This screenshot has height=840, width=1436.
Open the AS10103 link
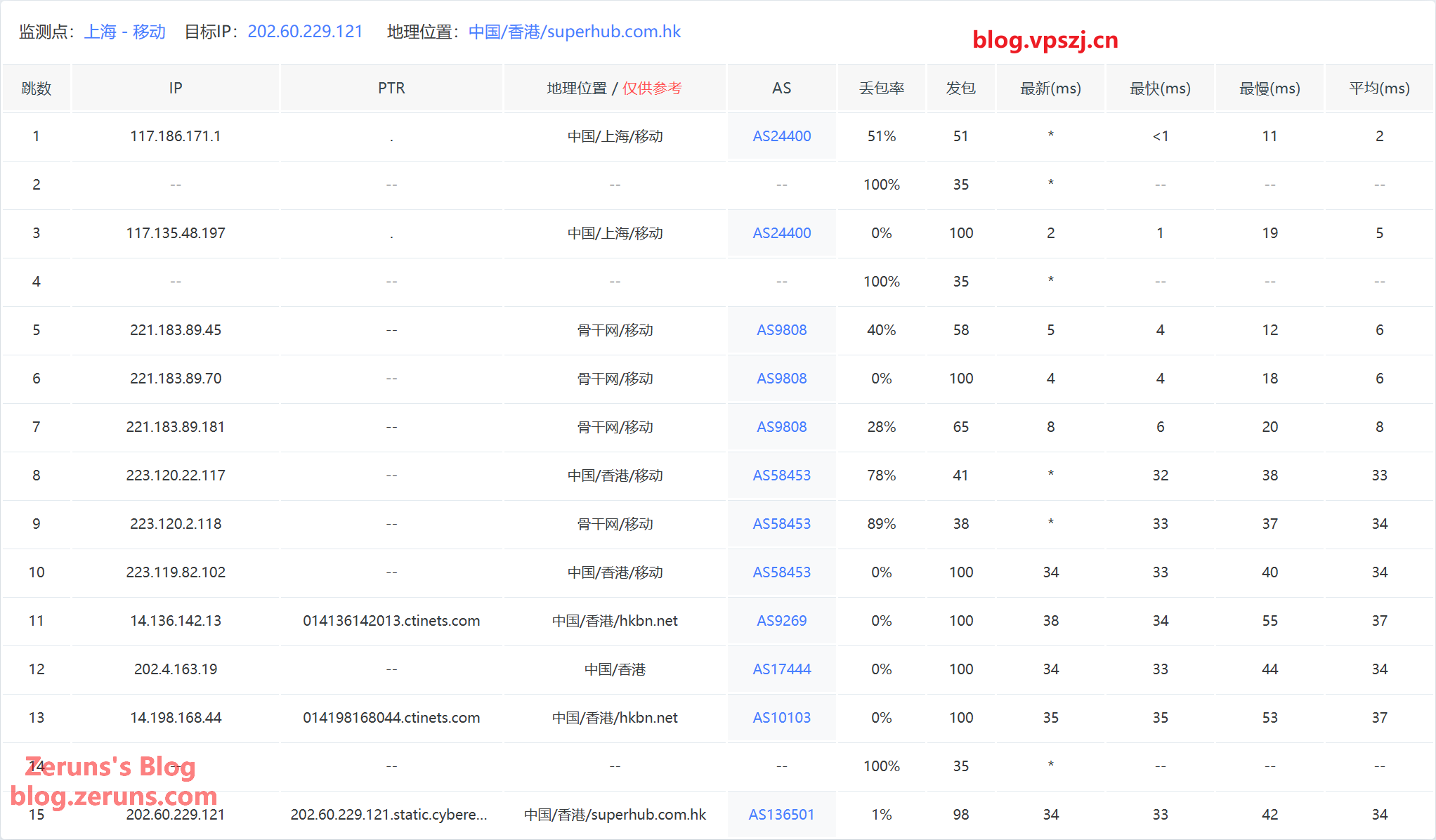pyautogui.click(x=781, y=718)
